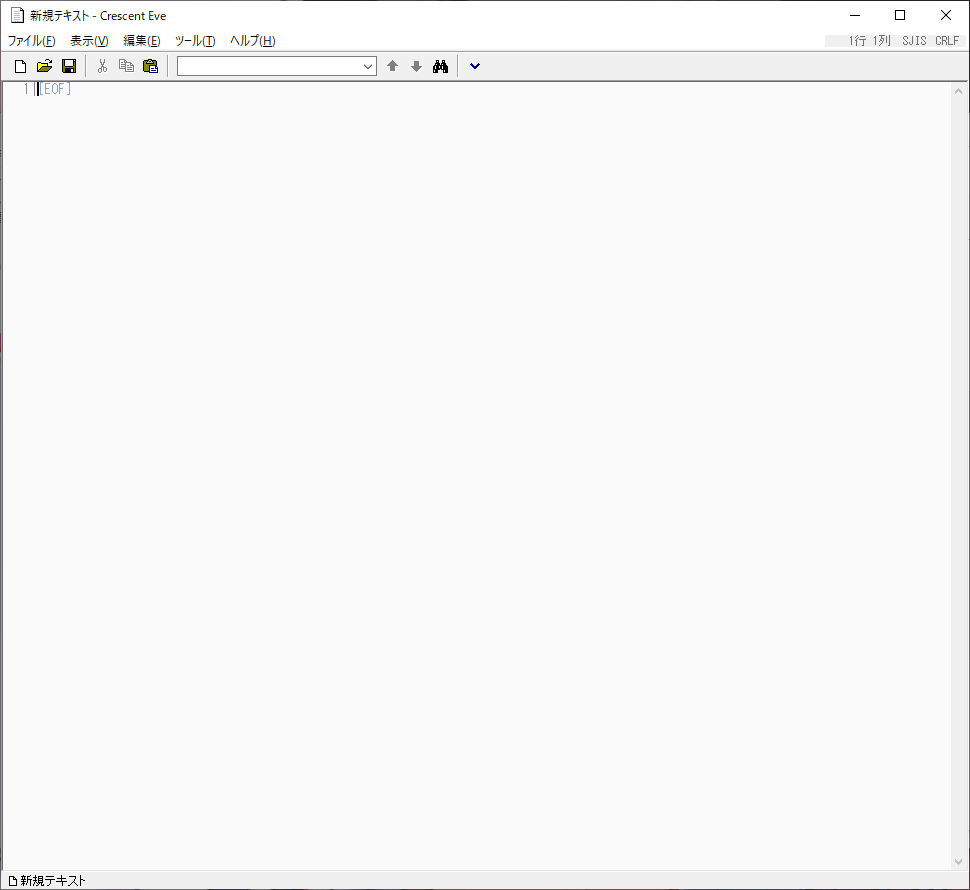The height and width of the screenshot is (890, 970).
Task: Click the CRLF line ending indicator
Action: click(946, 41)
